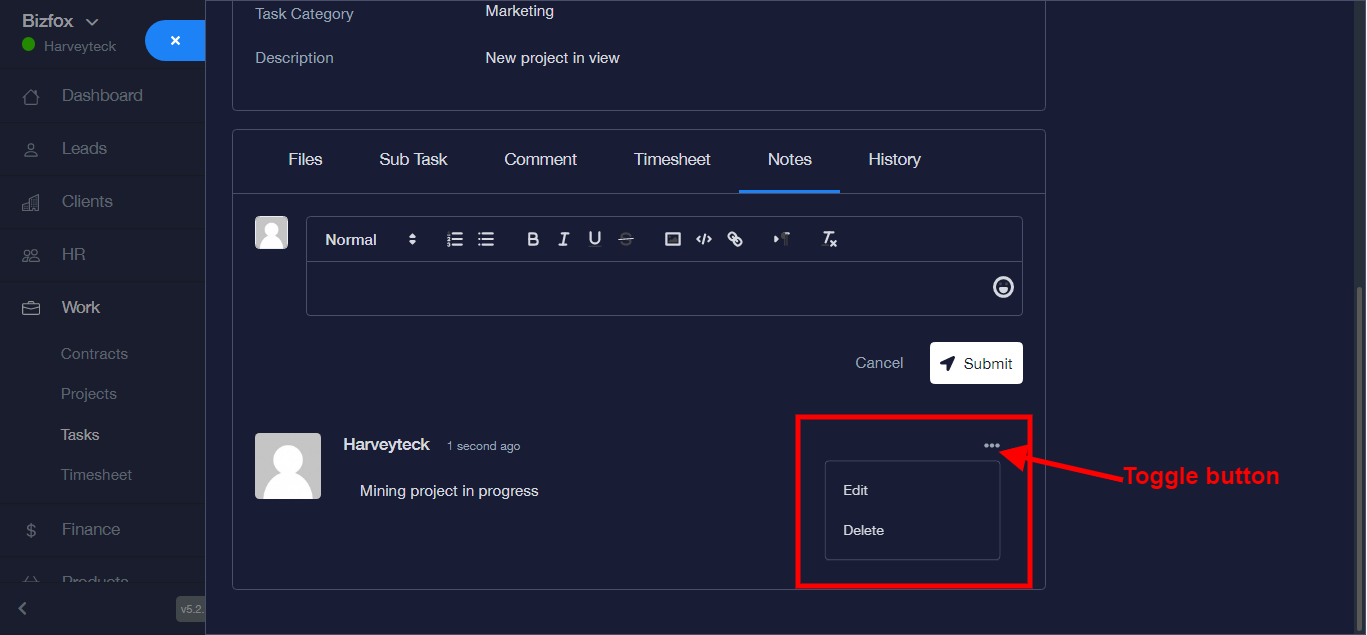
Task: Open the emoji picker in the editor
Action: click(x=1003, y=288)
